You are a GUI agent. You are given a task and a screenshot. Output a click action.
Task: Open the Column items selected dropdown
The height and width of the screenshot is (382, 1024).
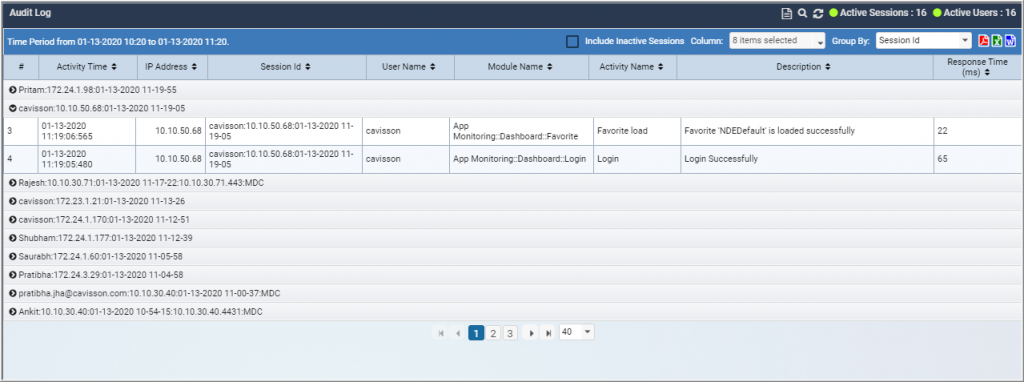[778, 40]
